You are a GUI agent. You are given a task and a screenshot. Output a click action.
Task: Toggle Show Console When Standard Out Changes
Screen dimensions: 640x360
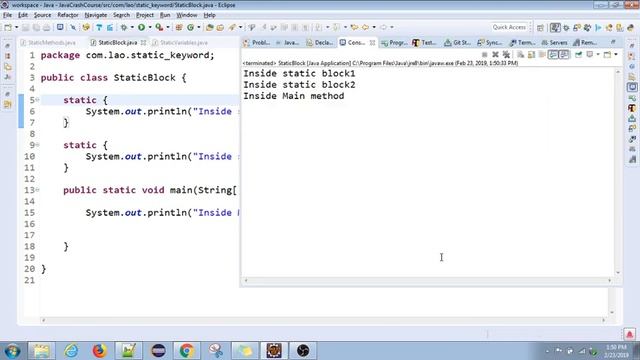coord(553,54)
